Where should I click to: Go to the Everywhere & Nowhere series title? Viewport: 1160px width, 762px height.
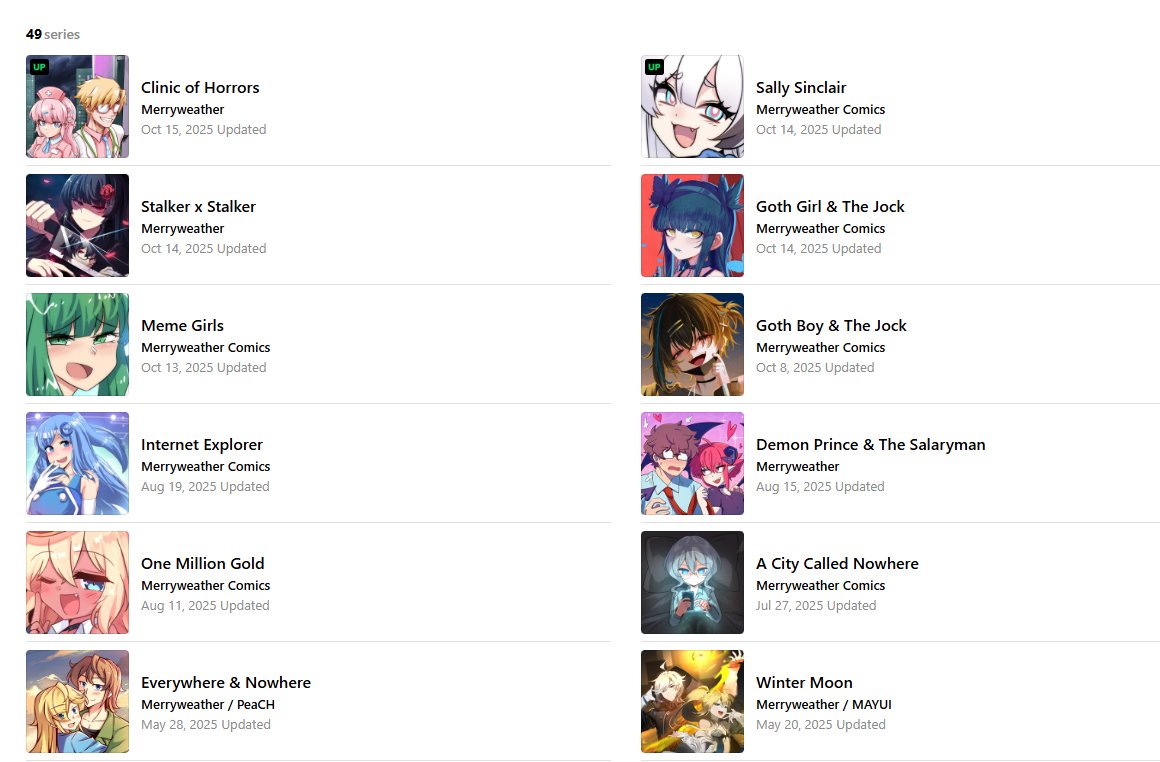[226, 683]
